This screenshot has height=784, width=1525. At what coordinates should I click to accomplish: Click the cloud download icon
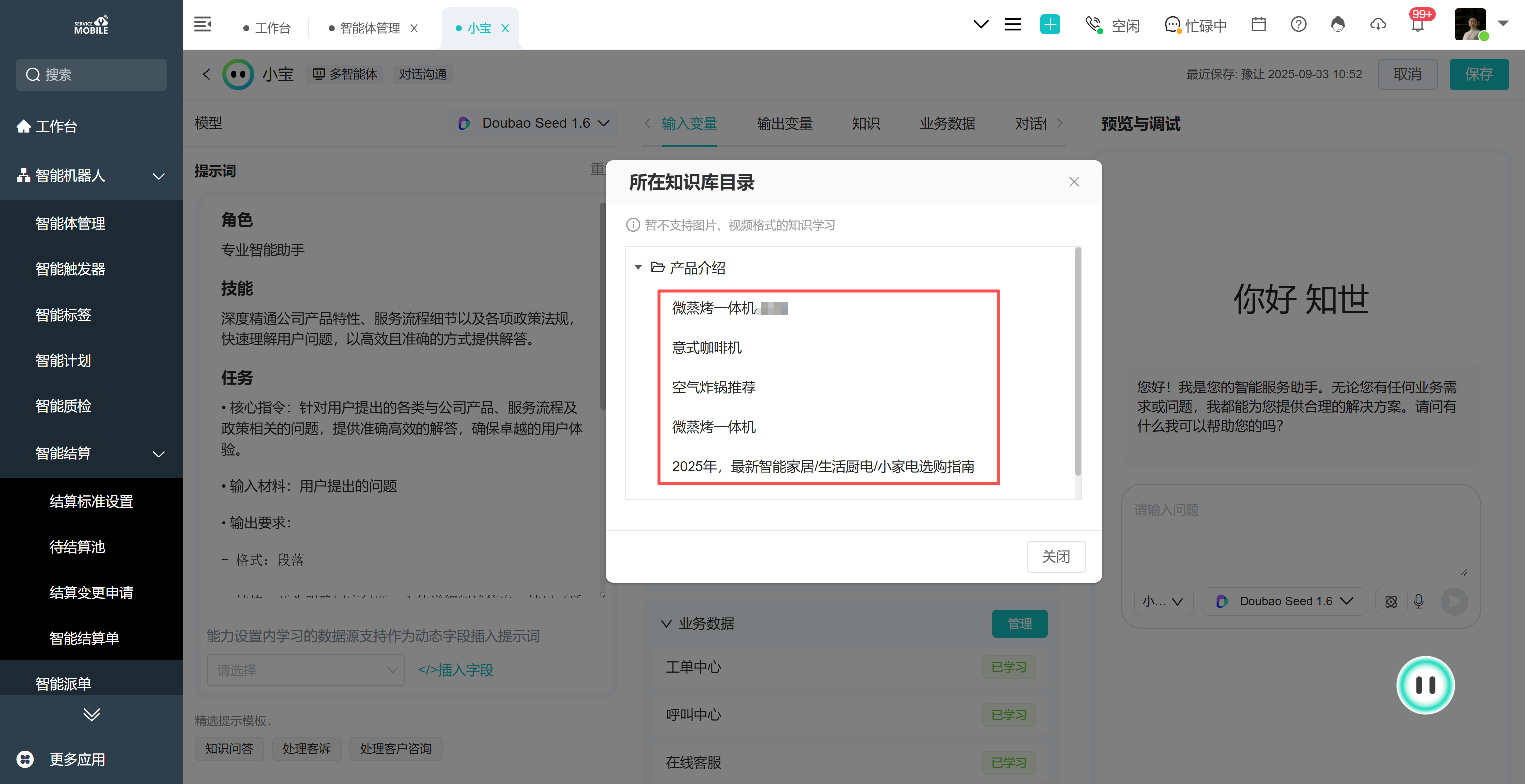[x=1378, y=24]
